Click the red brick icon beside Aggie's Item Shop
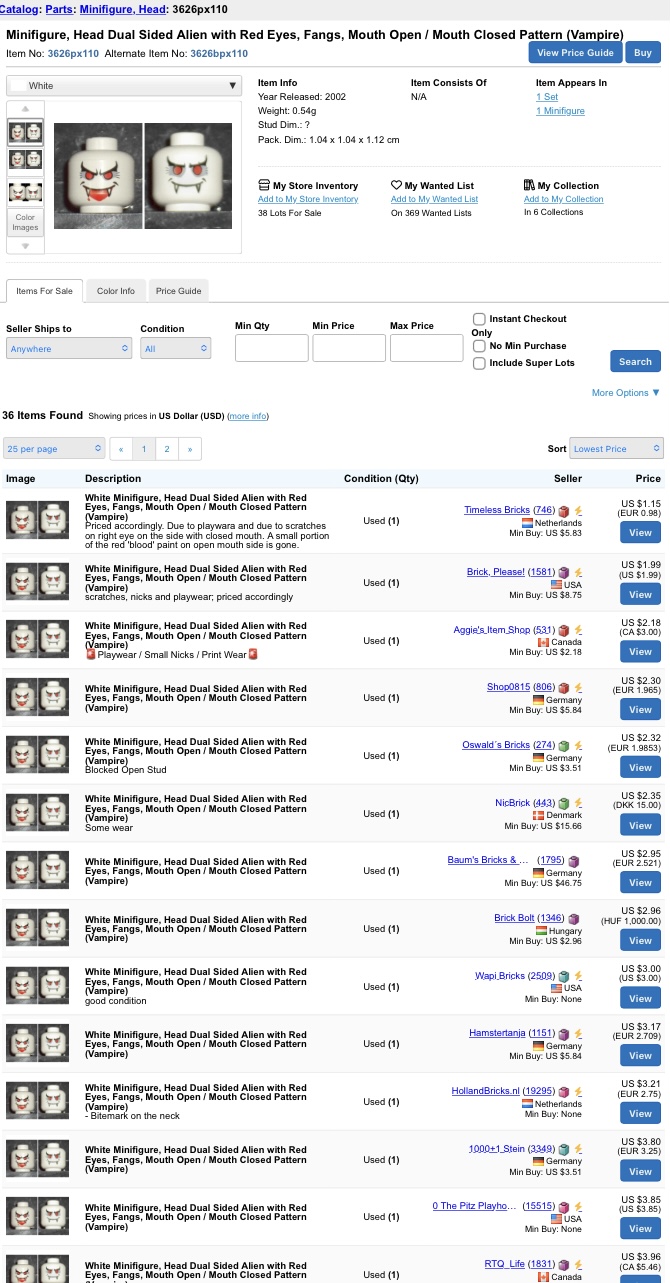The width and height of the screenshot is (670, 1283). pyautogui.click(x=564, y=631)
